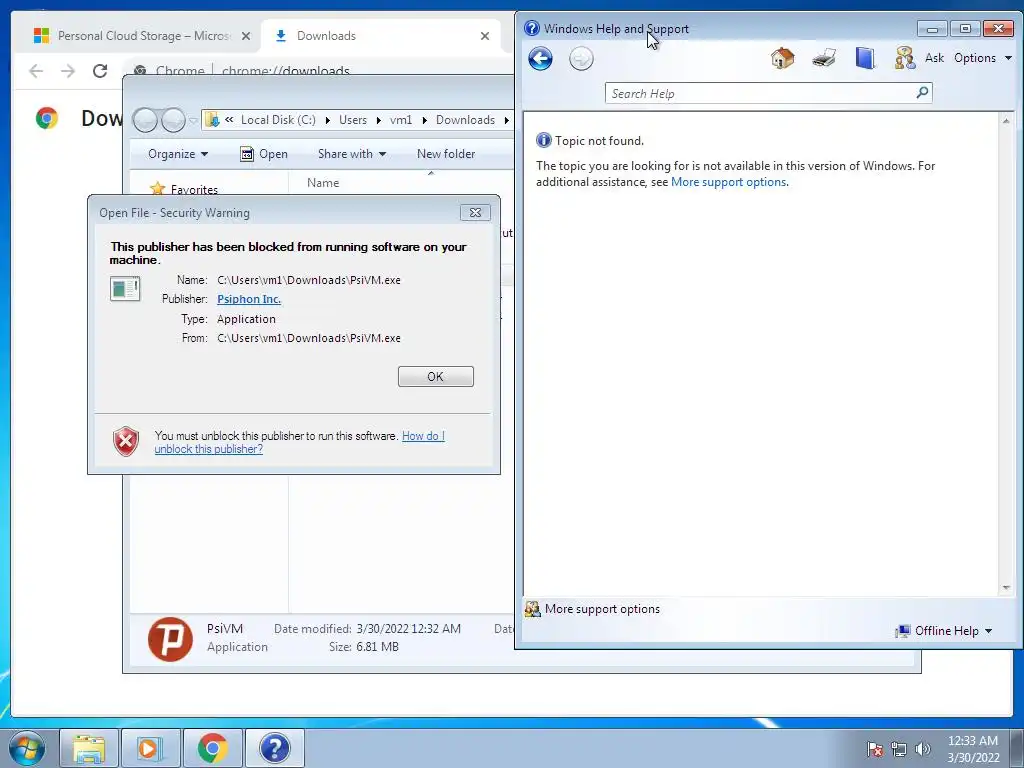Expand arrow after Local Disk (C:) breadcrumb
Viewport: 1024px width, 768px height.
click(327, 120)
